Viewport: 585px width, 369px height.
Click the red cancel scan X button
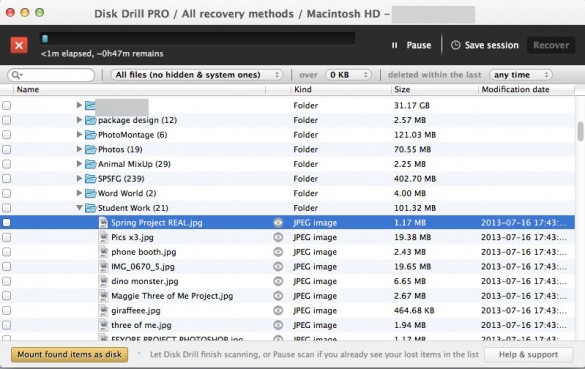(x=19, y=45)
